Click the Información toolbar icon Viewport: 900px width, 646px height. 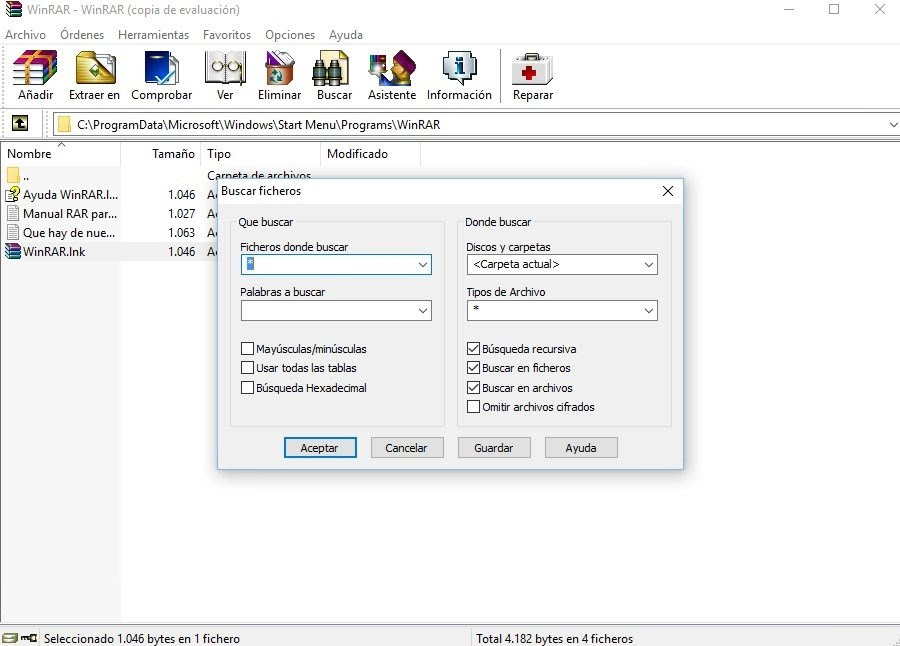[459, 68]
